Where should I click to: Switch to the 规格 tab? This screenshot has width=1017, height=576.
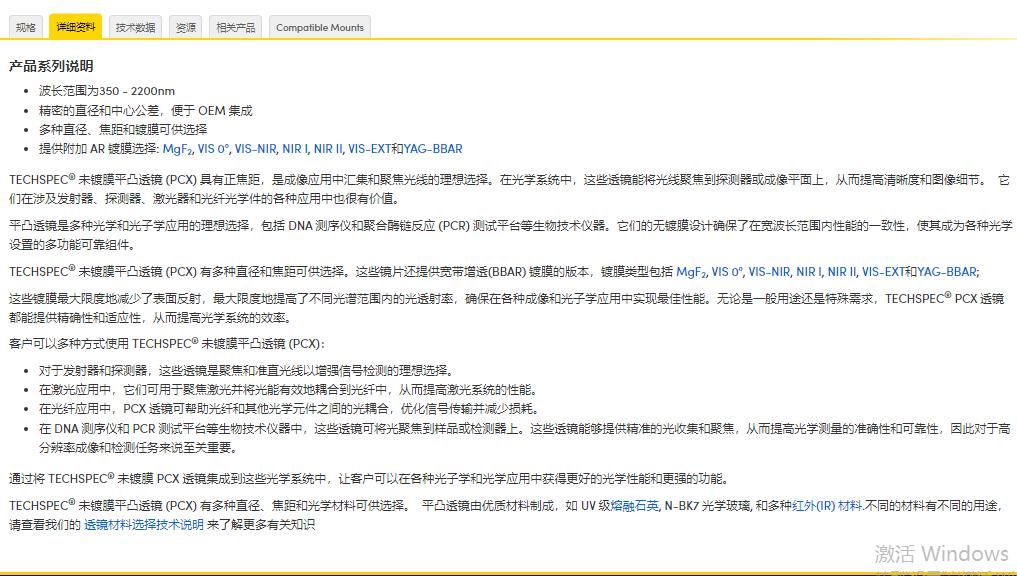25,27
